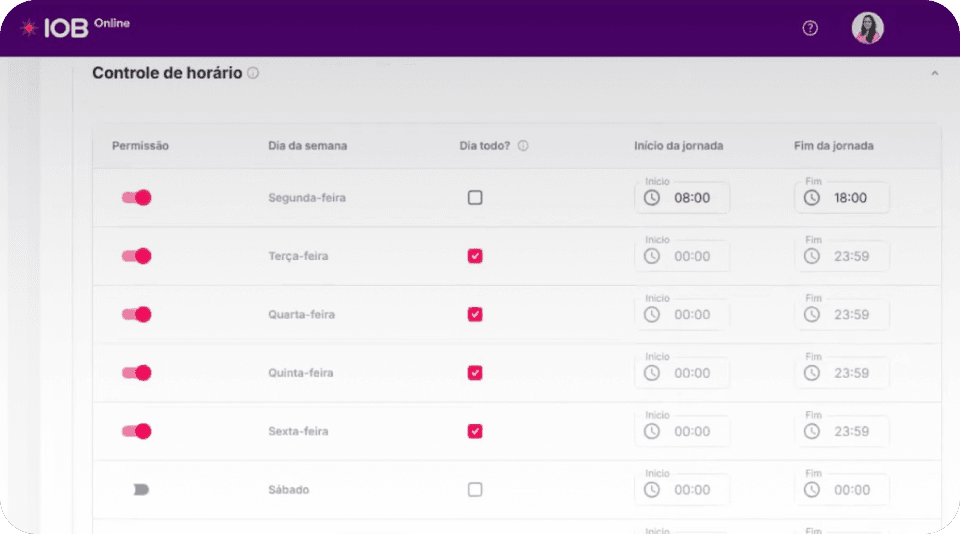The height and width of the screenshot is (534, 960).
Task: Click Segunda-feira end time field 18:00
Action: point(842,198)
